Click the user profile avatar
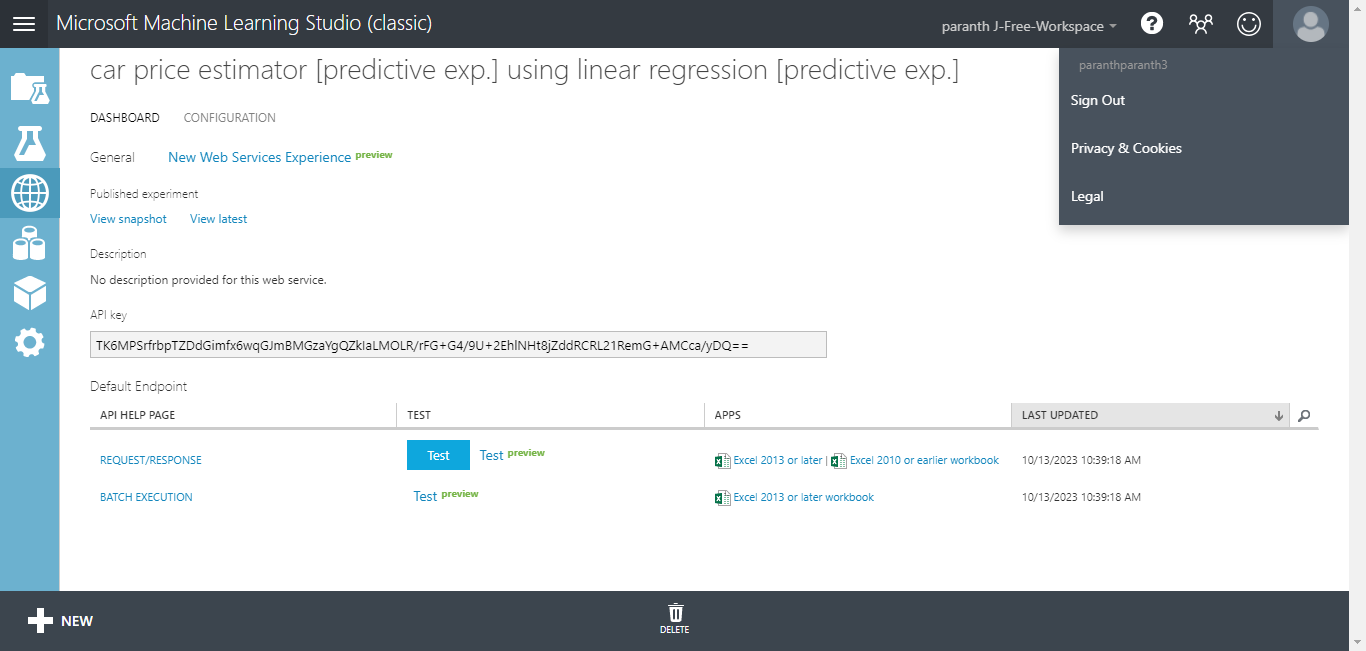 (1310, 23)
